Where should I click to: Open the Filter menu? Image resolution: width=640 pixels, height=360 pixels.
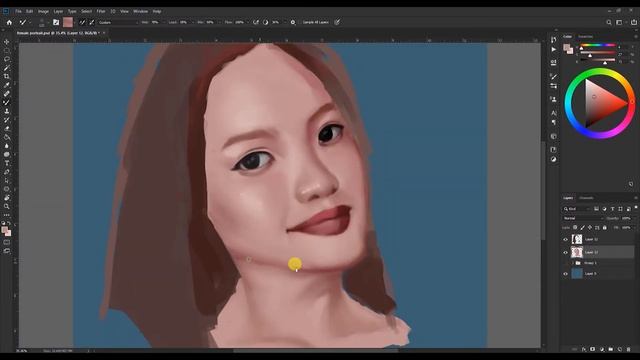pyautogui.click(x=101, y=11)
